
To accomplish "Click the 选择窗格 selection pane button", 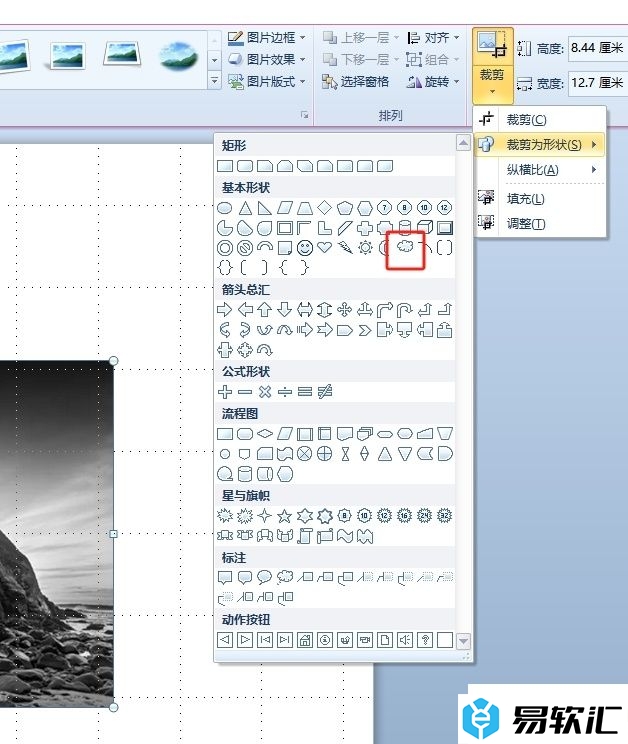I will (356, 82).
